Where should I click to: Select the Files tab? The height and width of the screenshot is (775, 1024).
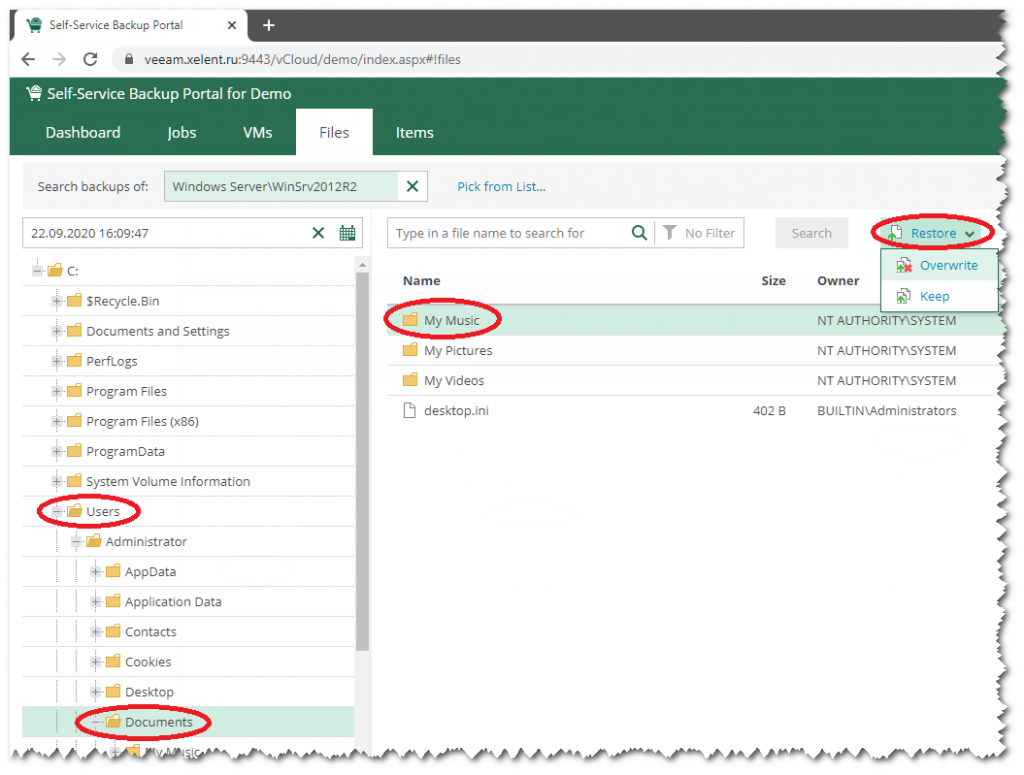[334, 133]
